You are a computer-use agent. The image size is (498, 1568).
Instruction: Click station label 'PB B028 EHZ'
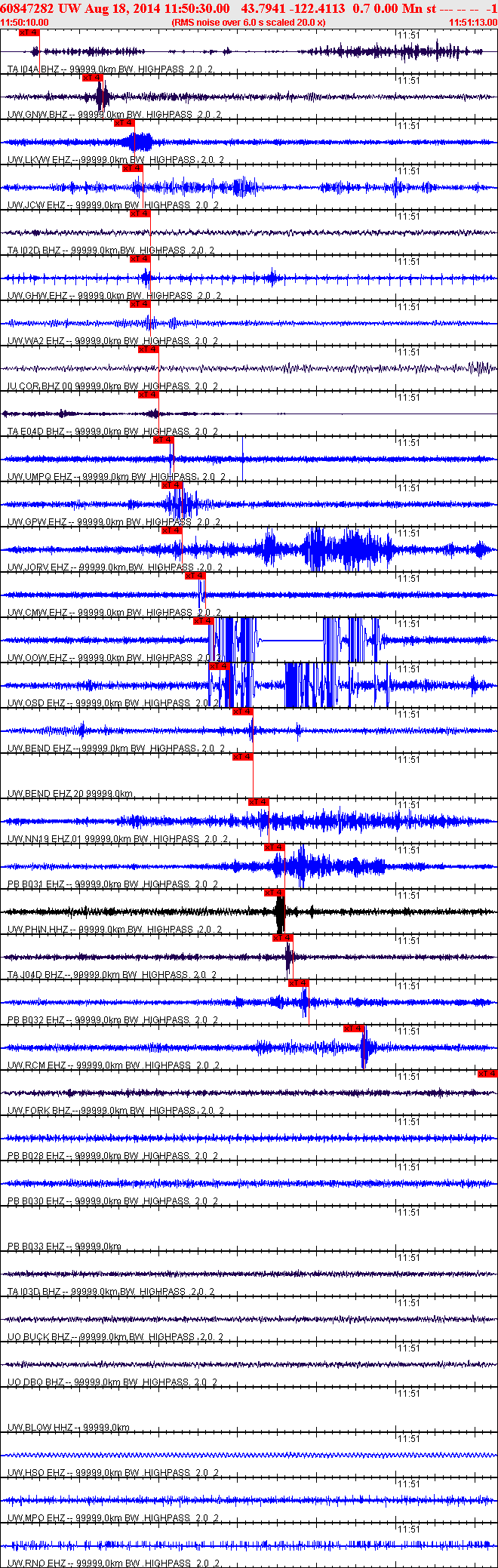(x=36, y=1156)
